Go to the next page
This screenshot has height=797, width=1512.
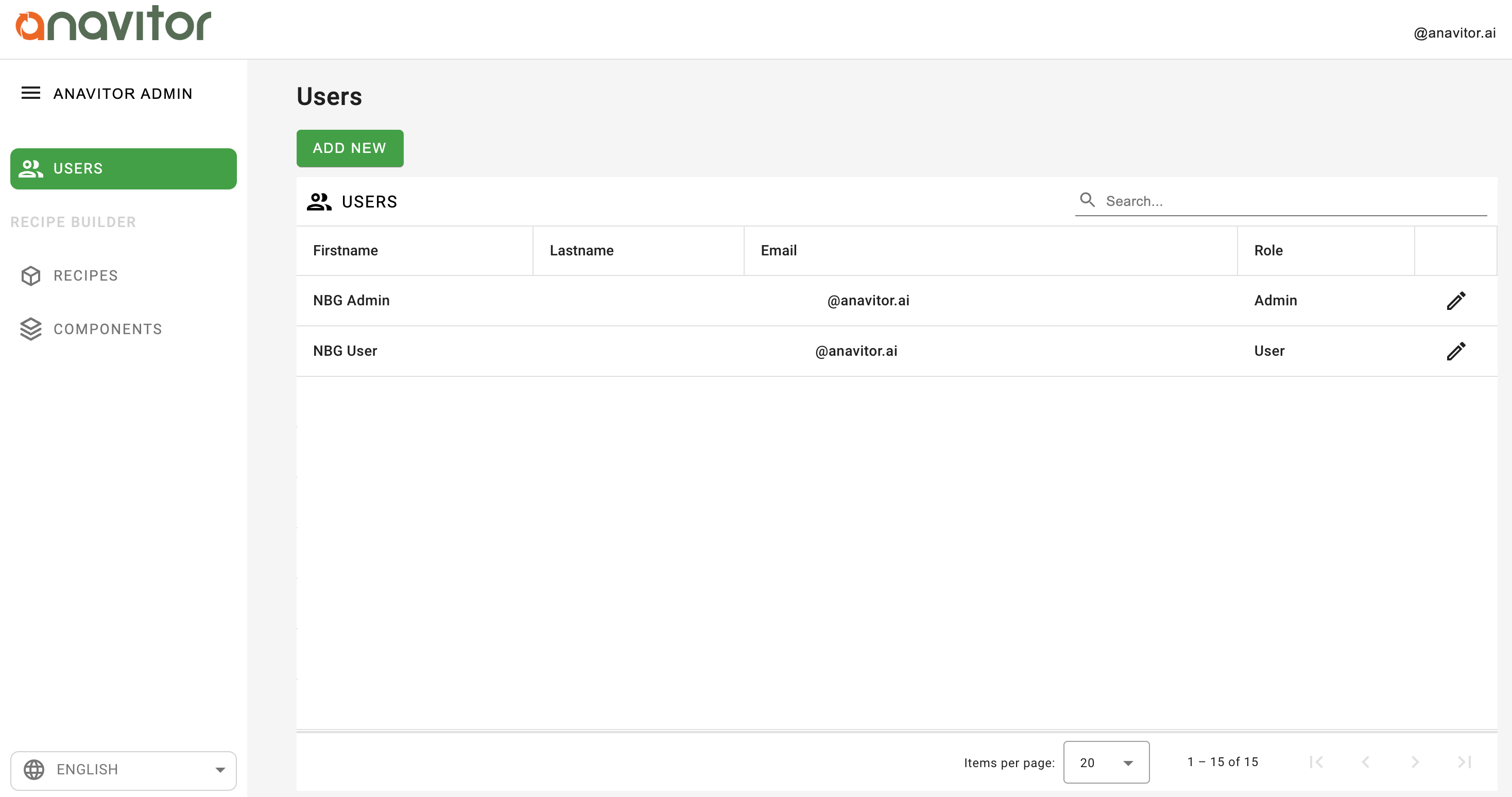point(1415,762)
